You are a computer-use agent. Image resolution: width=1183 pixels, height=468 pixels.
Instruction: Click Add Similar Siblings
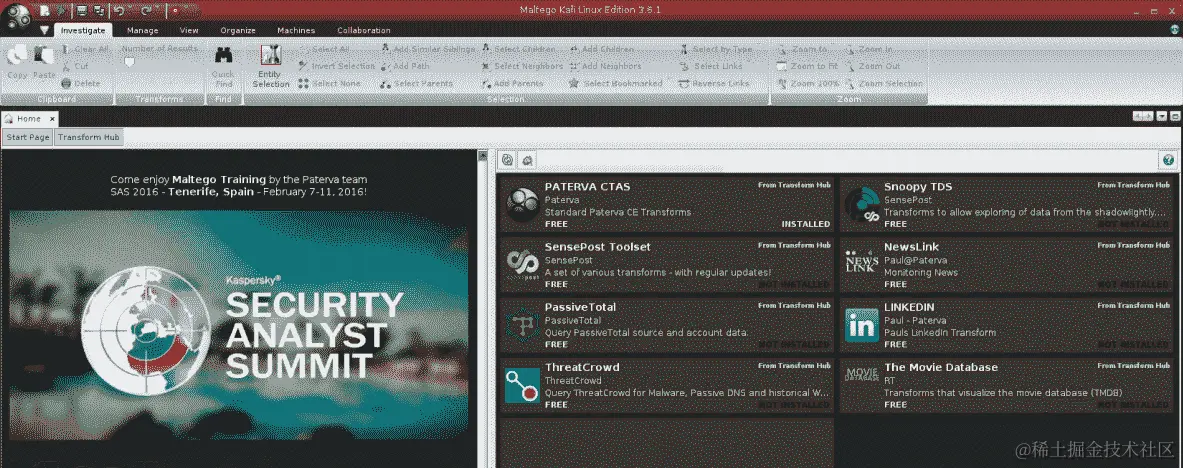pyautogui.click(x=428, y=49)
